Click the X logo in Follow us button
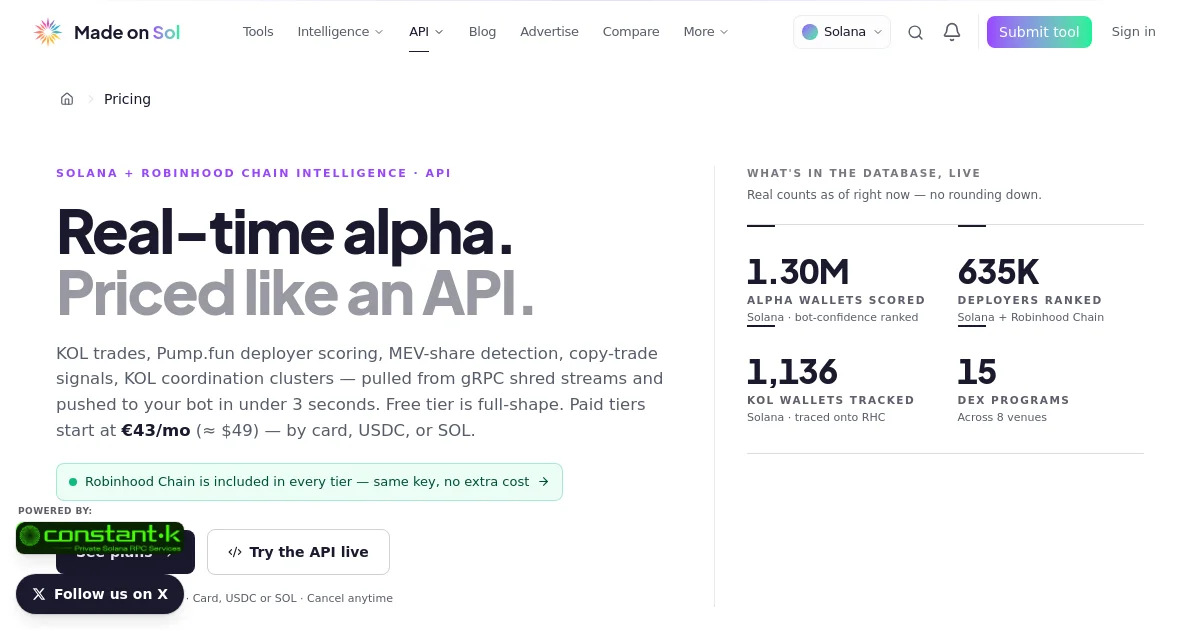Screen dimensions: 1200x630 39,594
